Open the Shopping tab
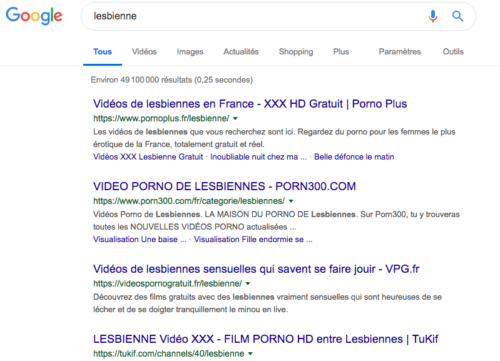The width and height of the screenshot is (500, 361). point(296,52)
